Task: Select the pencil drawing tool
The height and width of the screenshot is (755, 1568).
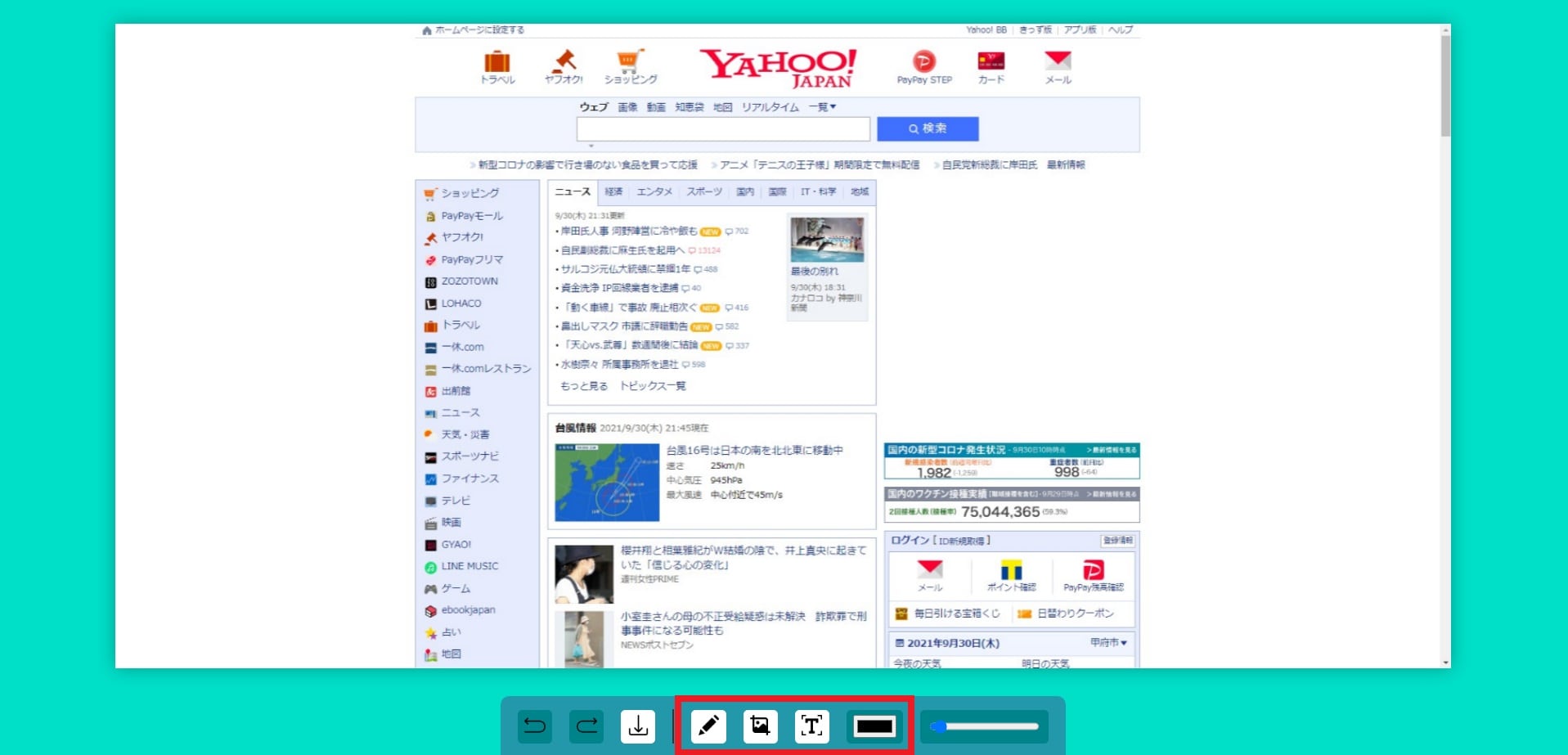Action: tap(708, 726)
